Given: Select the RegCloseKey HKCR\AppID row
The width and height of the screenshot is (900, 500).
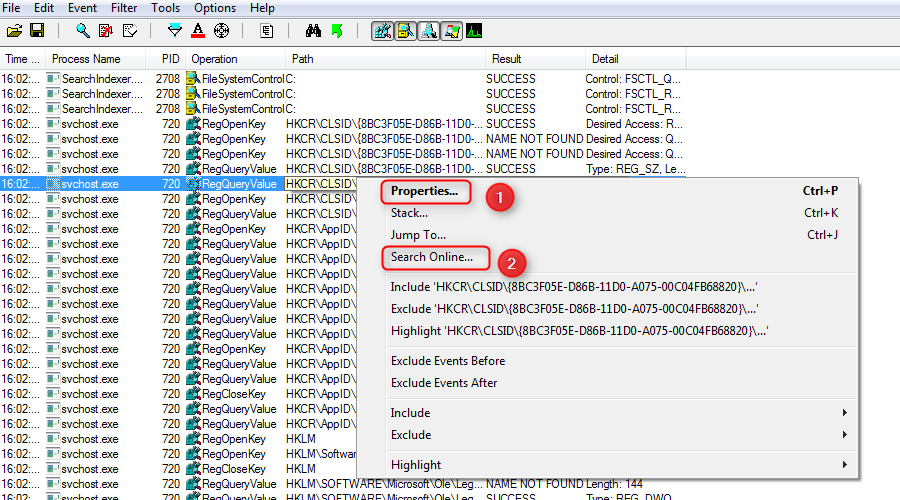Looking at the screenshot, I should pos(178,394).
